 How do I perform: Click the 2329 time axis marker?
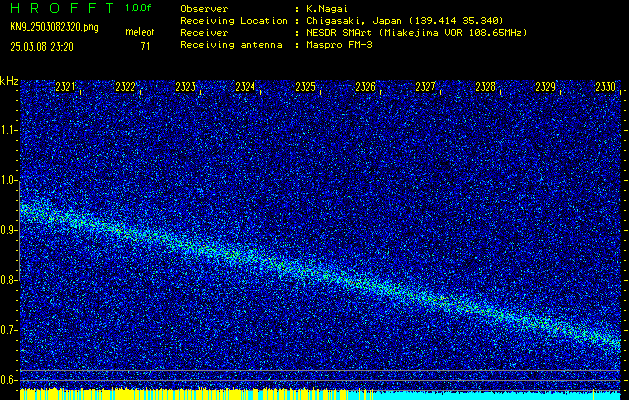click(546, 87)
